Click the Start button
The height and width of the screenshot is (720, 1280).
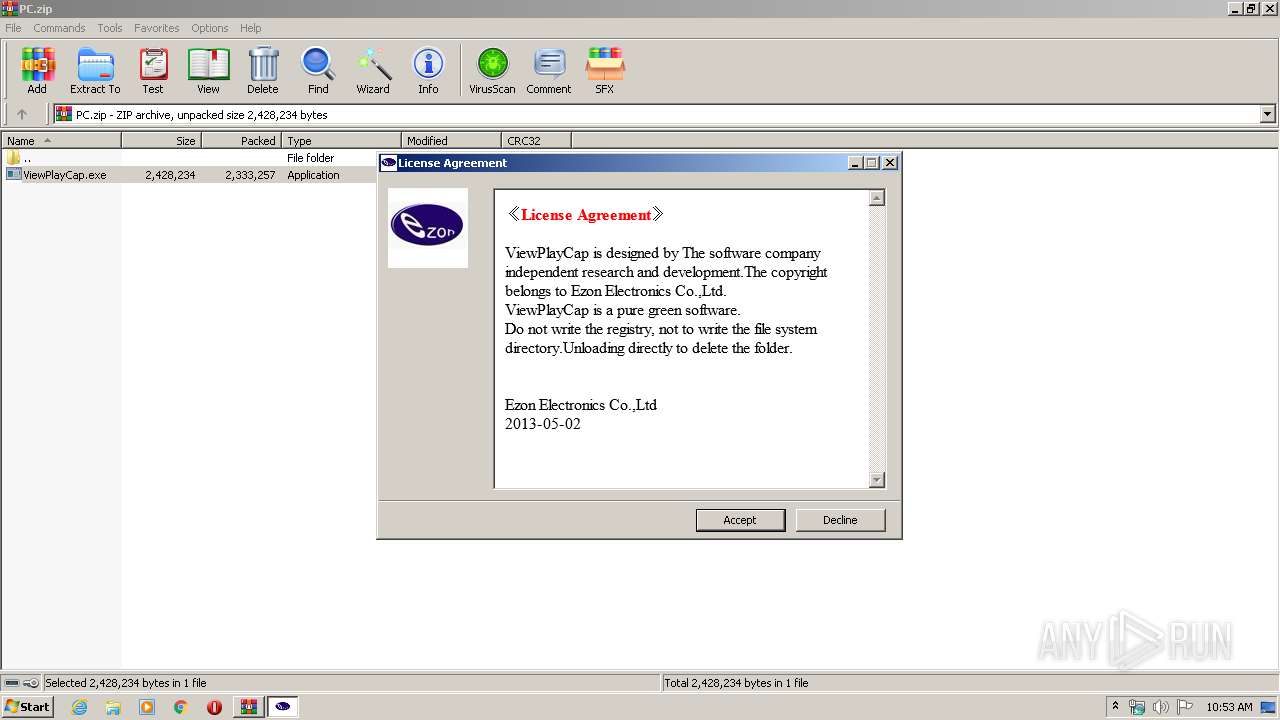coord(28,707)
